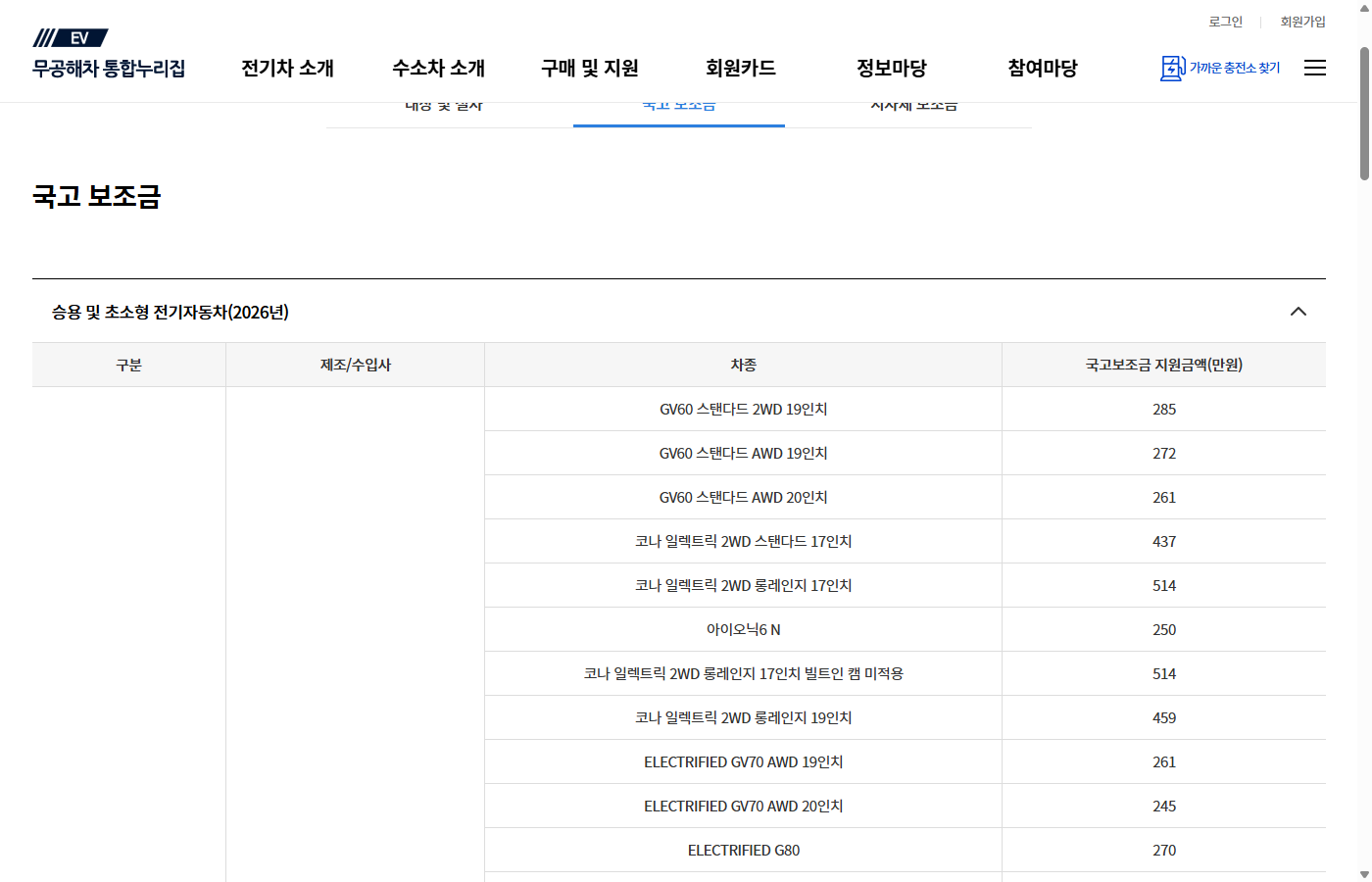Click the scrollbar up arrow
Viewport: 1372px width, 882px height.
tap(1362, 8)
